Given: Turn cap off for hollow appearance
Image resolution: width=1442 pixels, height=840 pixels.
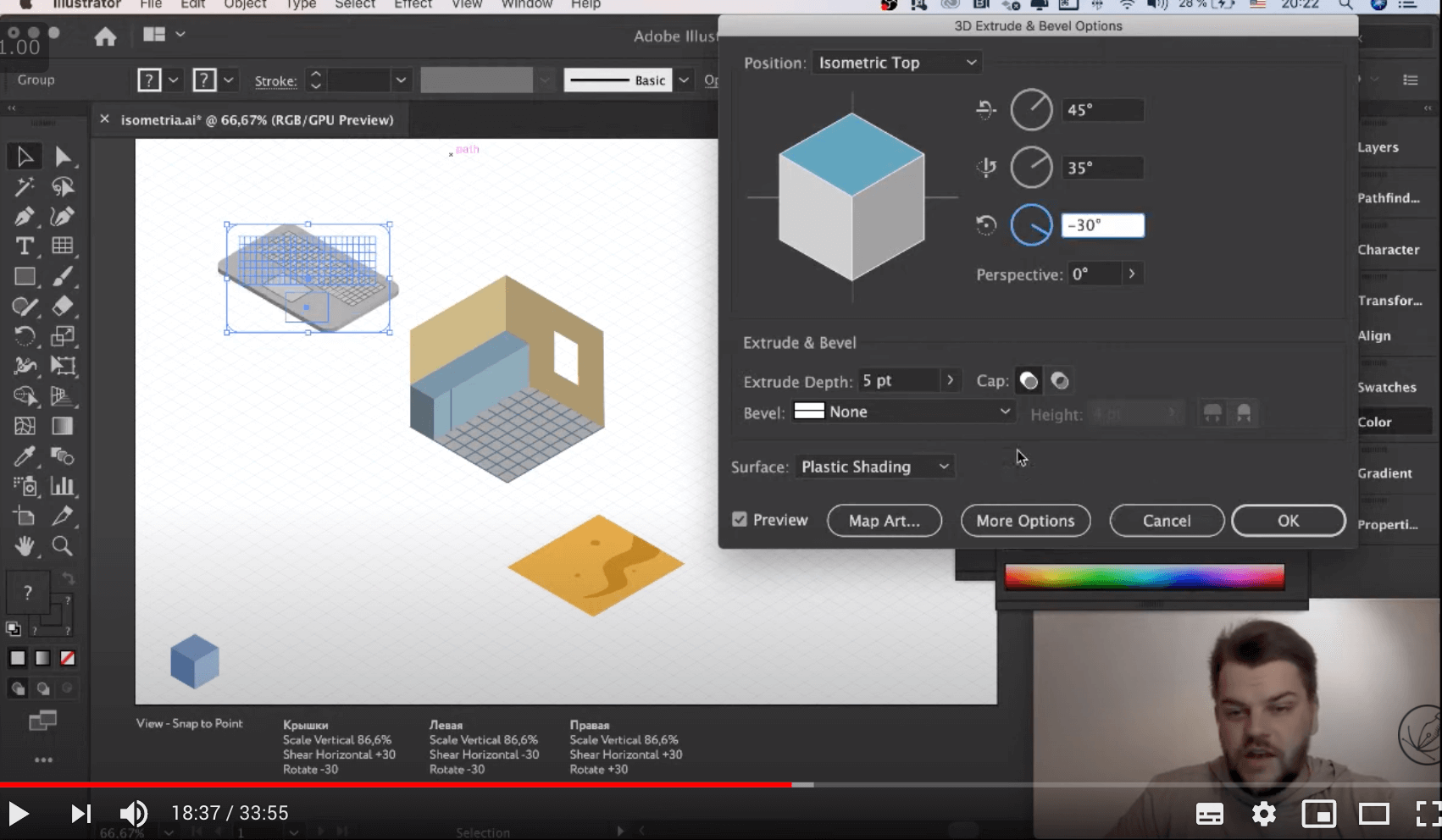Looking at the screenshot, I should point(1060,381).
